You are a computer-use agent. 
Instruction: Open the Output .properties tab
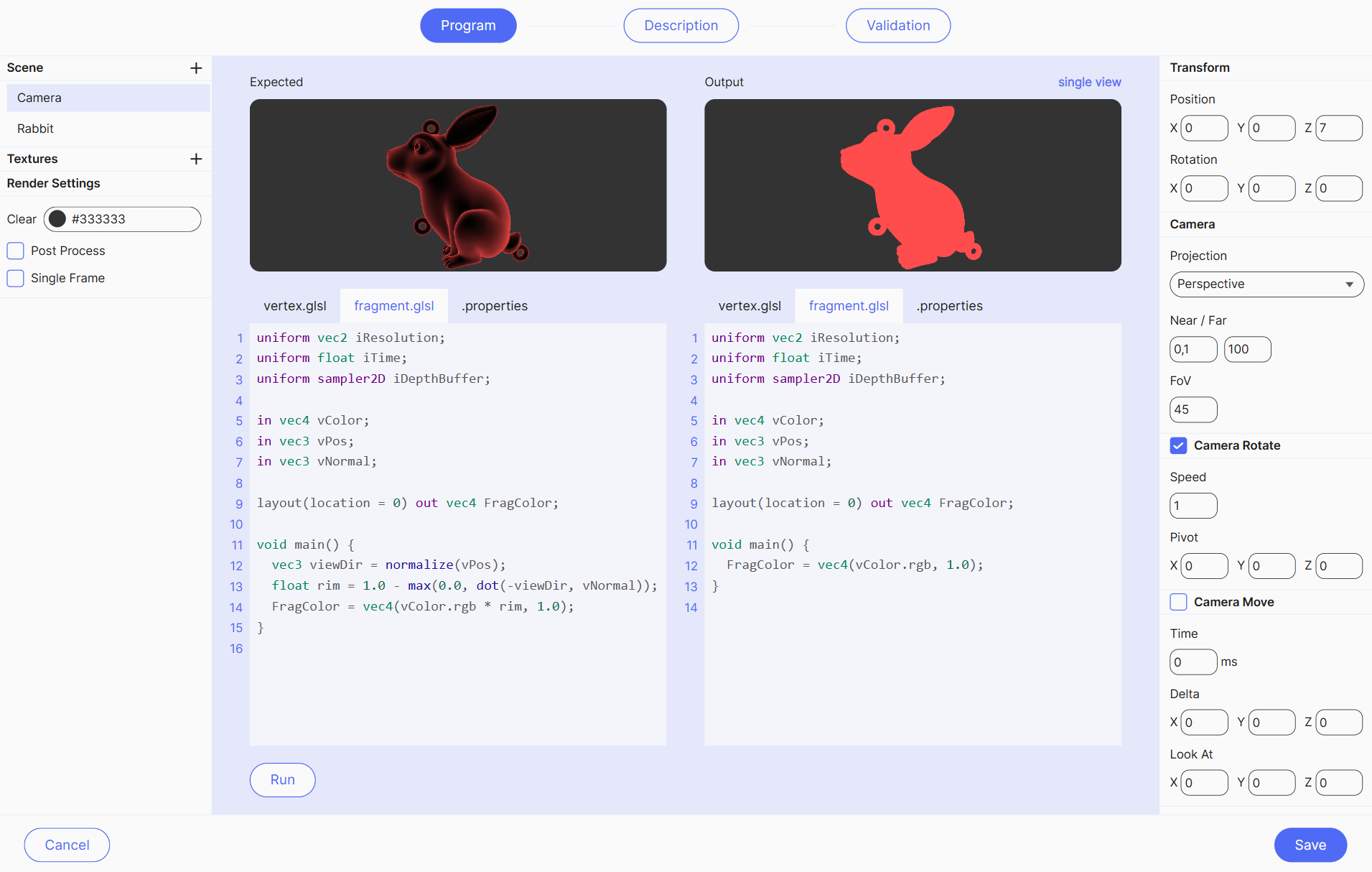click(x=949, y=306)
